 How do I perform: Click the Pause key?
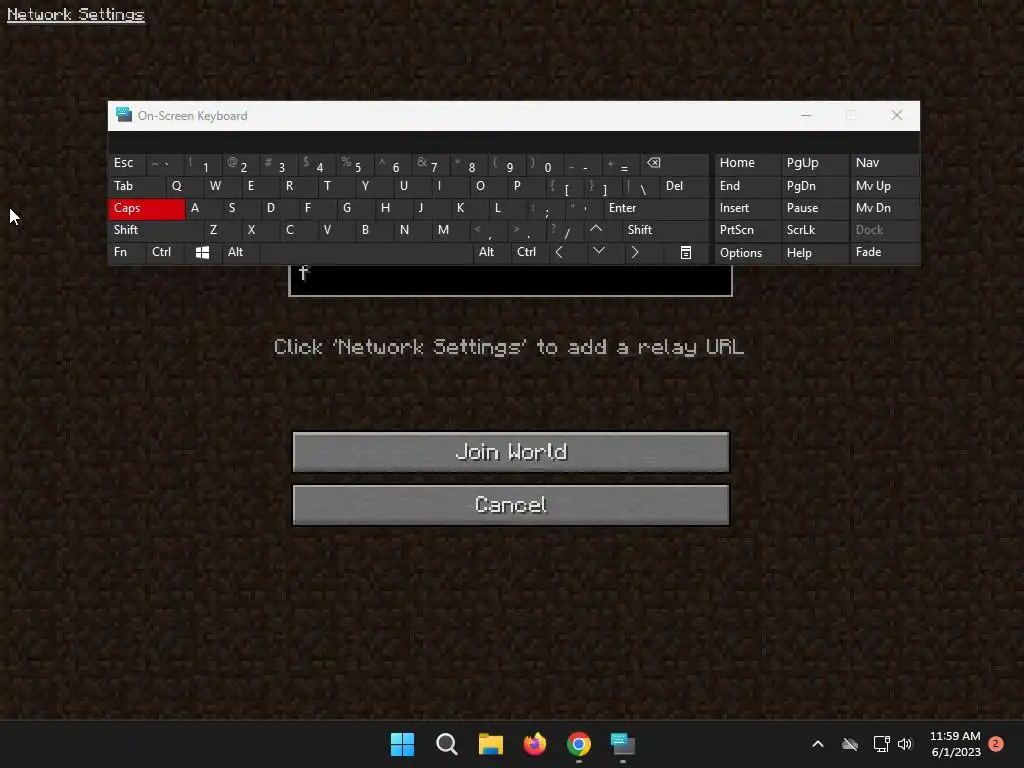(x=814, y=208)
